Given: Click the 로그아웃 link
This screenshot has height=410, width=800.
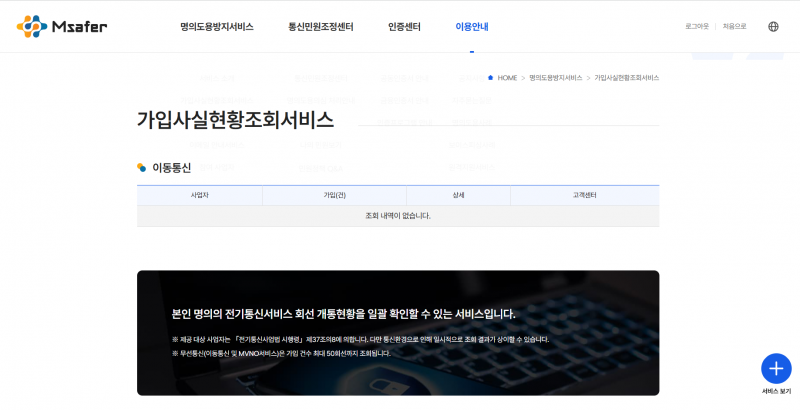Looking at the screenshot, I should click(x=697, y=27).
